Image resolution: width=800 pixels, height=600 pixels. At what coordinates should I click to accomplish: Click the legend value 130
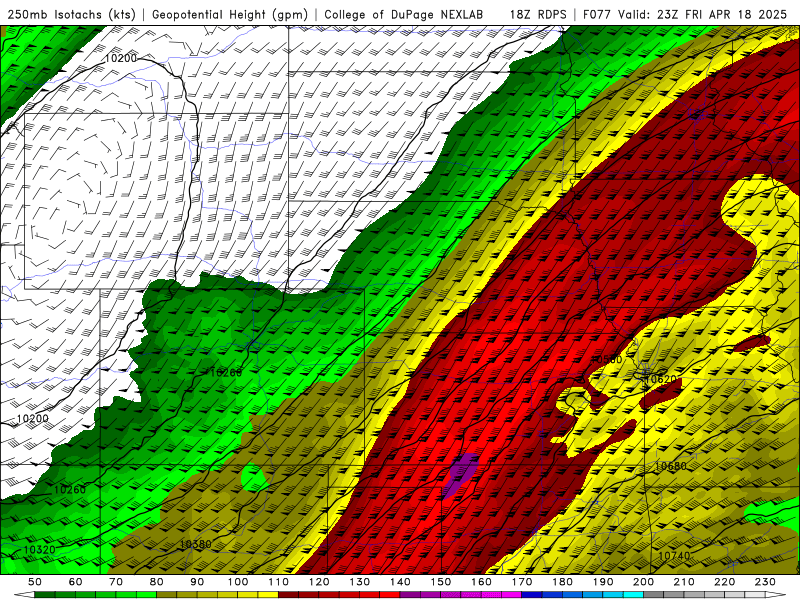(360, 582)
